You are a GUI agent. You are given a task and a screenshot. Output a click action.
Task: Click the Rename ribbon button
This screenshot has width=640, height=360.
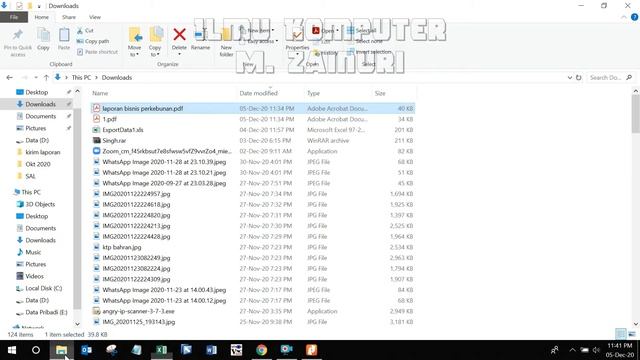click(200, 39)
